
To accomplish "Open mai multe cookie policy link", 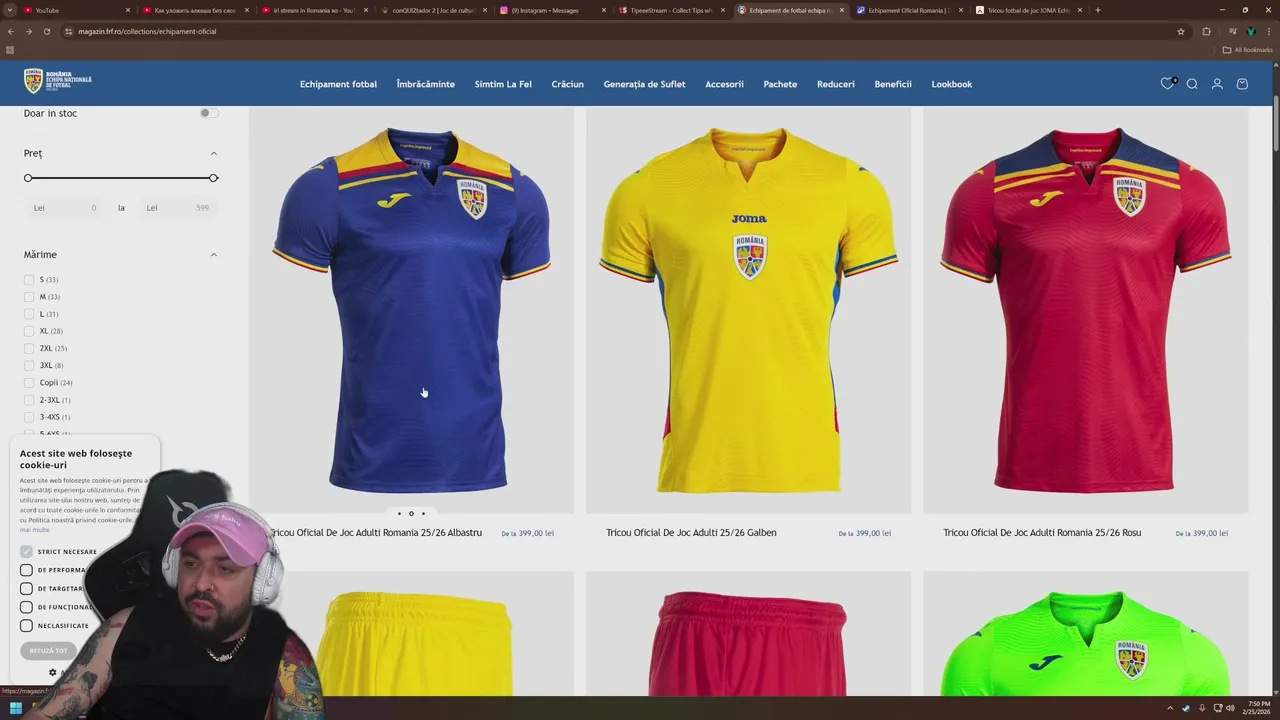I will click(x=34, y=530).
